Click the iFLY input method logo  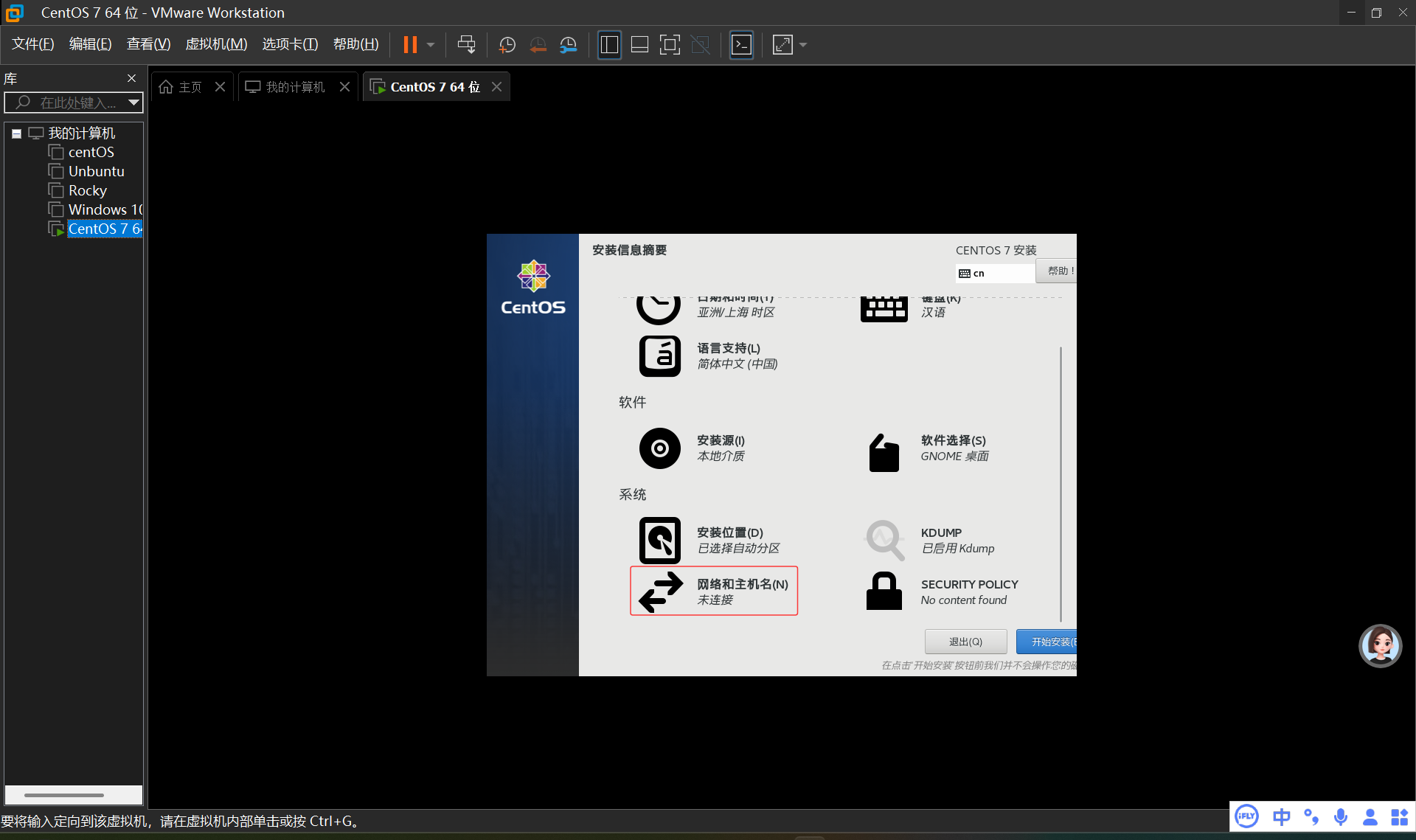pos(1246,816)
